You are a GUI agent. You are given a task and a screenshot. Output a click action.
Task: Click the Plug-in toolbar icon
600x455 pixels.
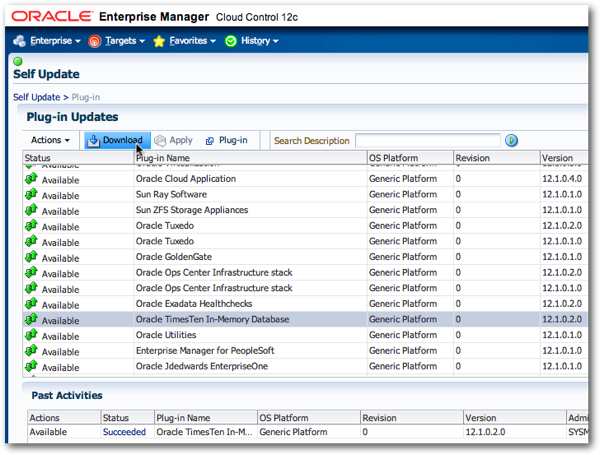pos(209,141)
